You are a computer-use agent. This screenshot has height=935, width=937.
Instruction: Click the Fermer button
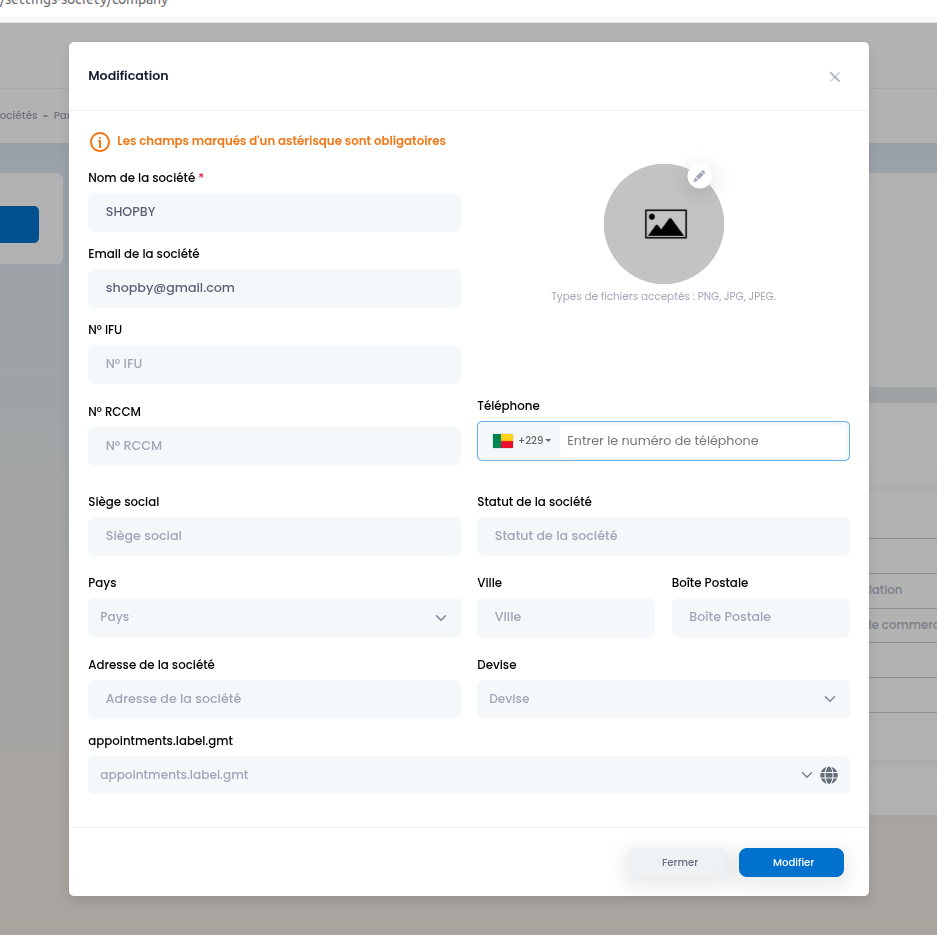point(679,862)
